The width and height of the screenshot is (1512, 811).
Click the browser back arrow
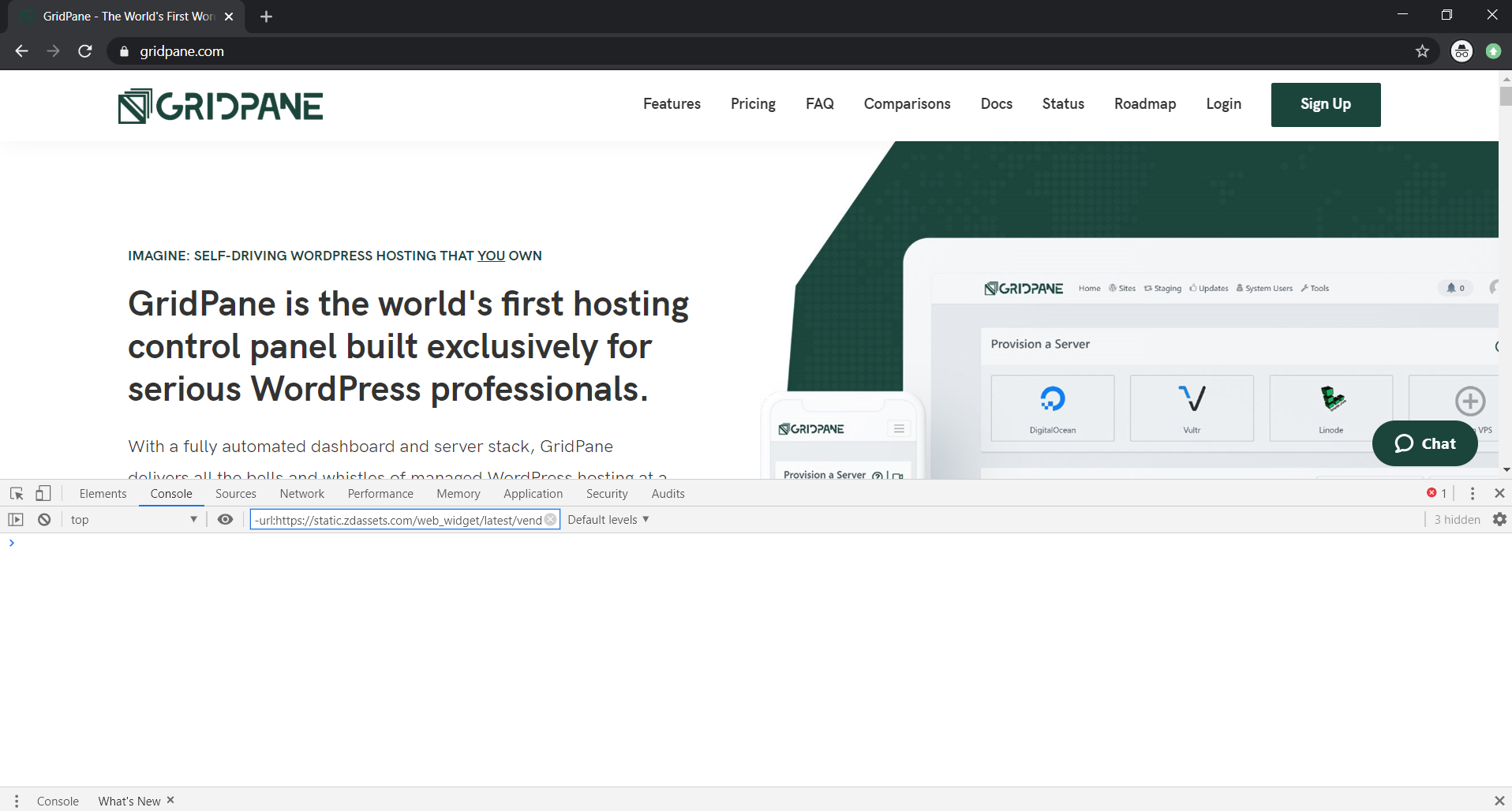[22, 51]
